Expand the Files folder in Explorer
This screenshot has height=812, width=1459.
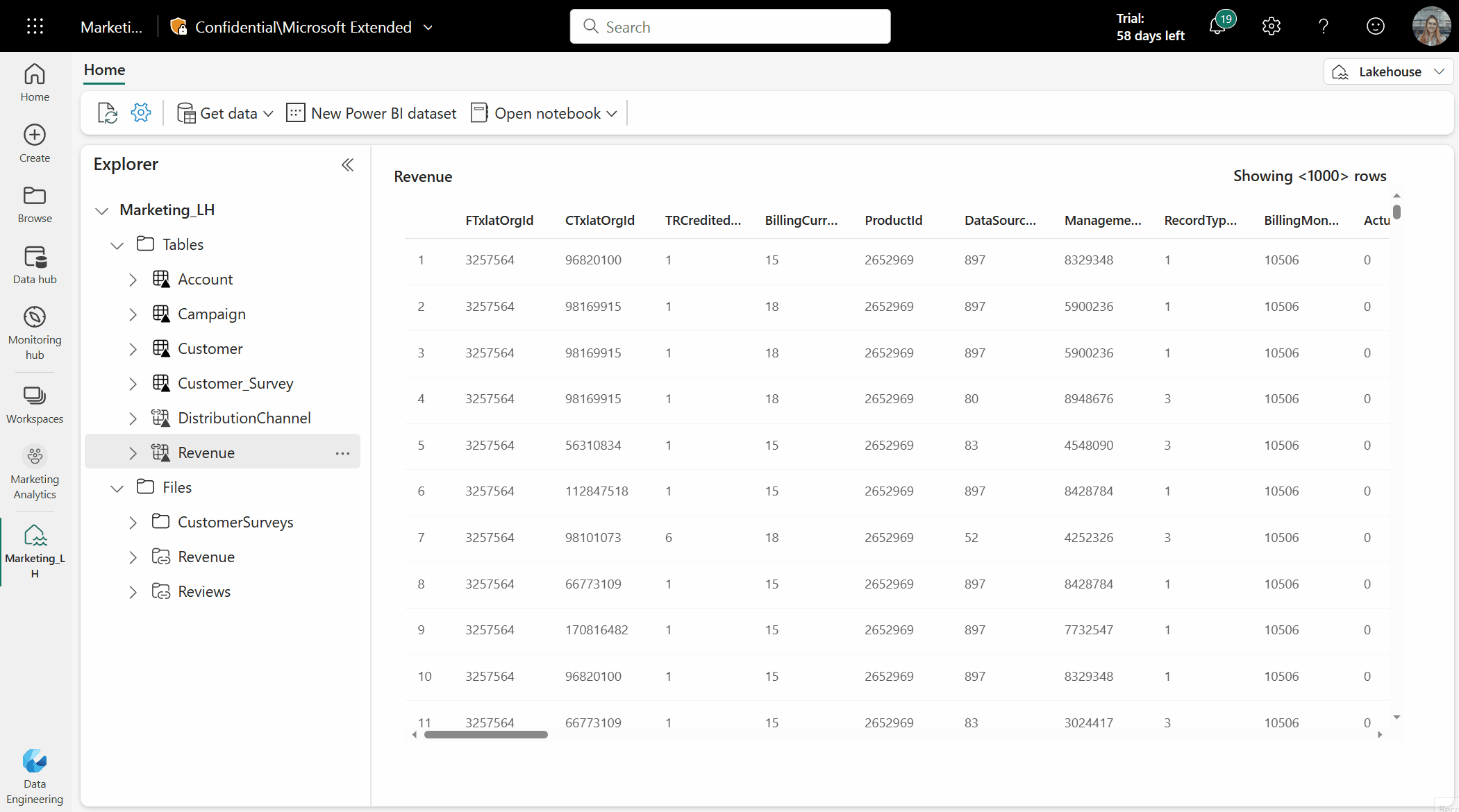coord(117,487)
